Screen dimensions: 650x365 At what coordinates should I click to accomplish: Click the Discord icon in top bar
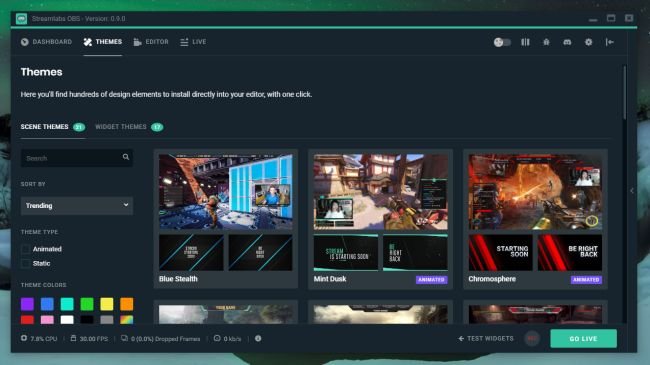pos(567,42)
